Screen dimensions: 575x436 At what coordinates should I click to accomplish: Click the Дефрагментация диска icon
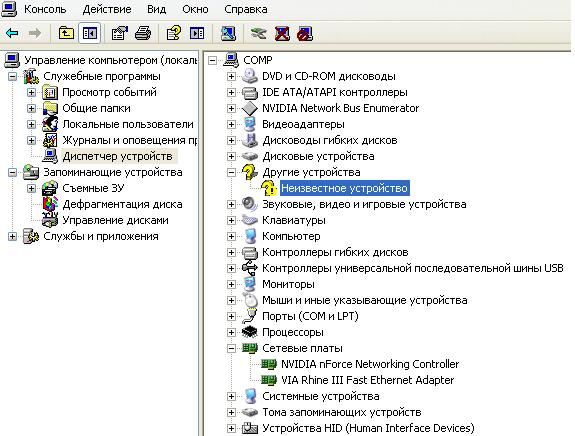pos(50,204)
